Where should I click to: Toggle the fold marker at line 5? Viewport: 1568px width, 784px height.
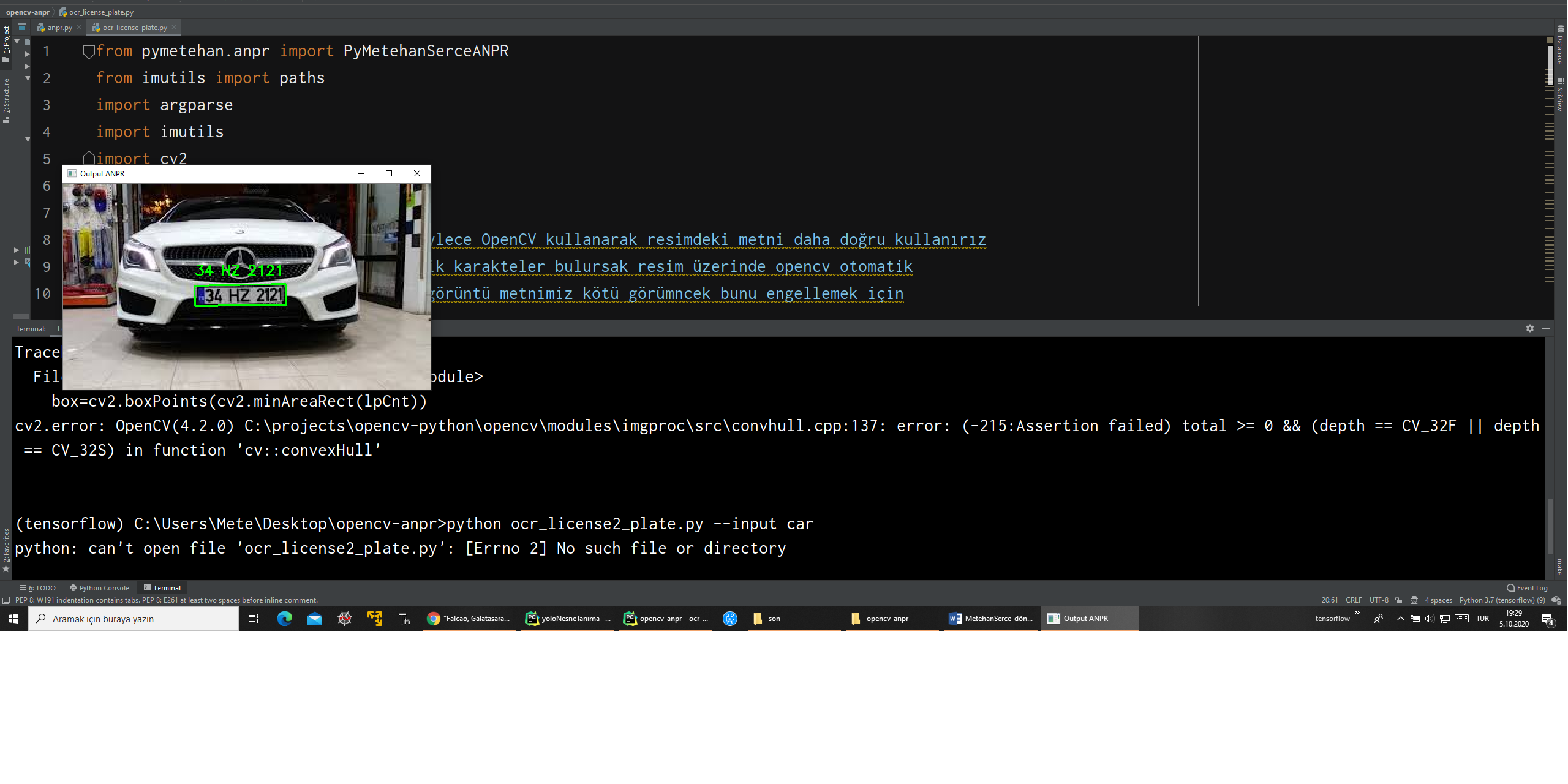click(89, 159)
